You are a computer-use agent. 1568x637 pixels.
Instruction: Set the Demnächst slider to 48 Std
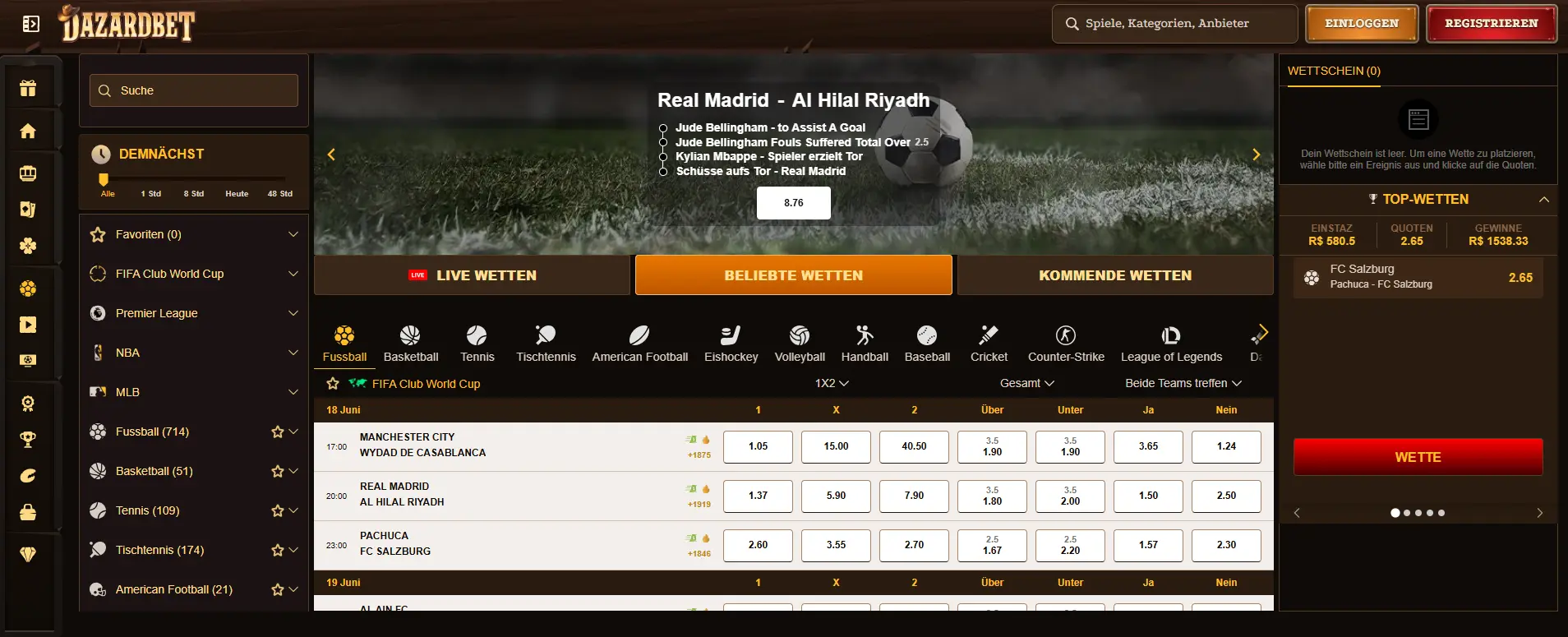click(279, 194)
